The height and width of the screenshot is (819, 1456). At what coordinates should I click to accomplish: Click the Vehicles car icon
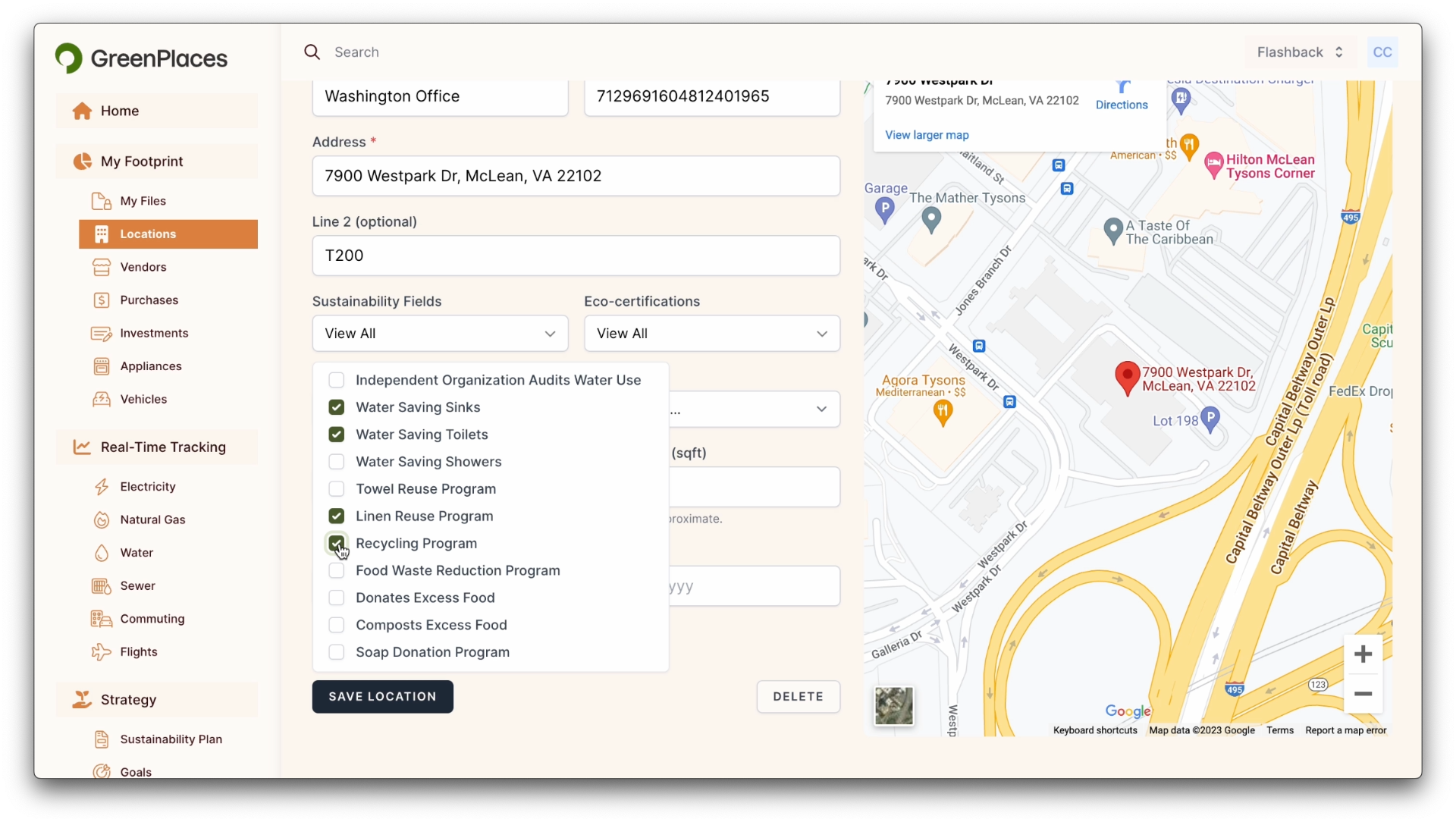102,400
